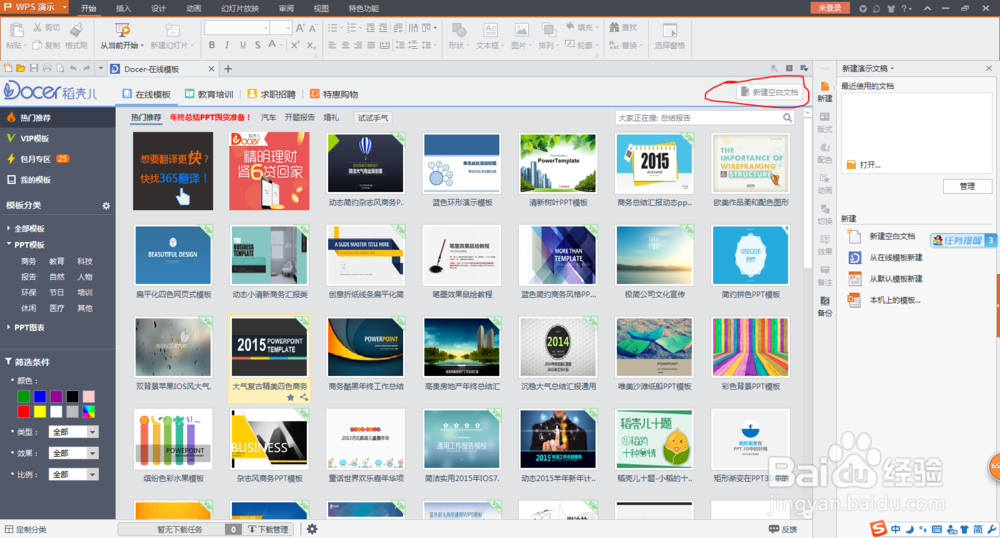Screen dimensions: 1000x538
Task: Click the print icon in quick access bar
Action: (47, 68)
